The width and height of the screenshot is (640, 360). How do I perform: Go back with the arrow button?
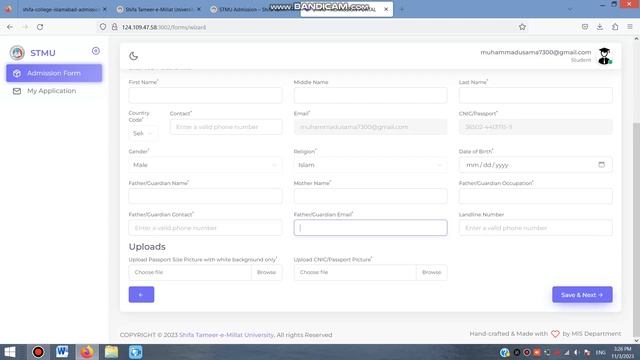(141, 295)
